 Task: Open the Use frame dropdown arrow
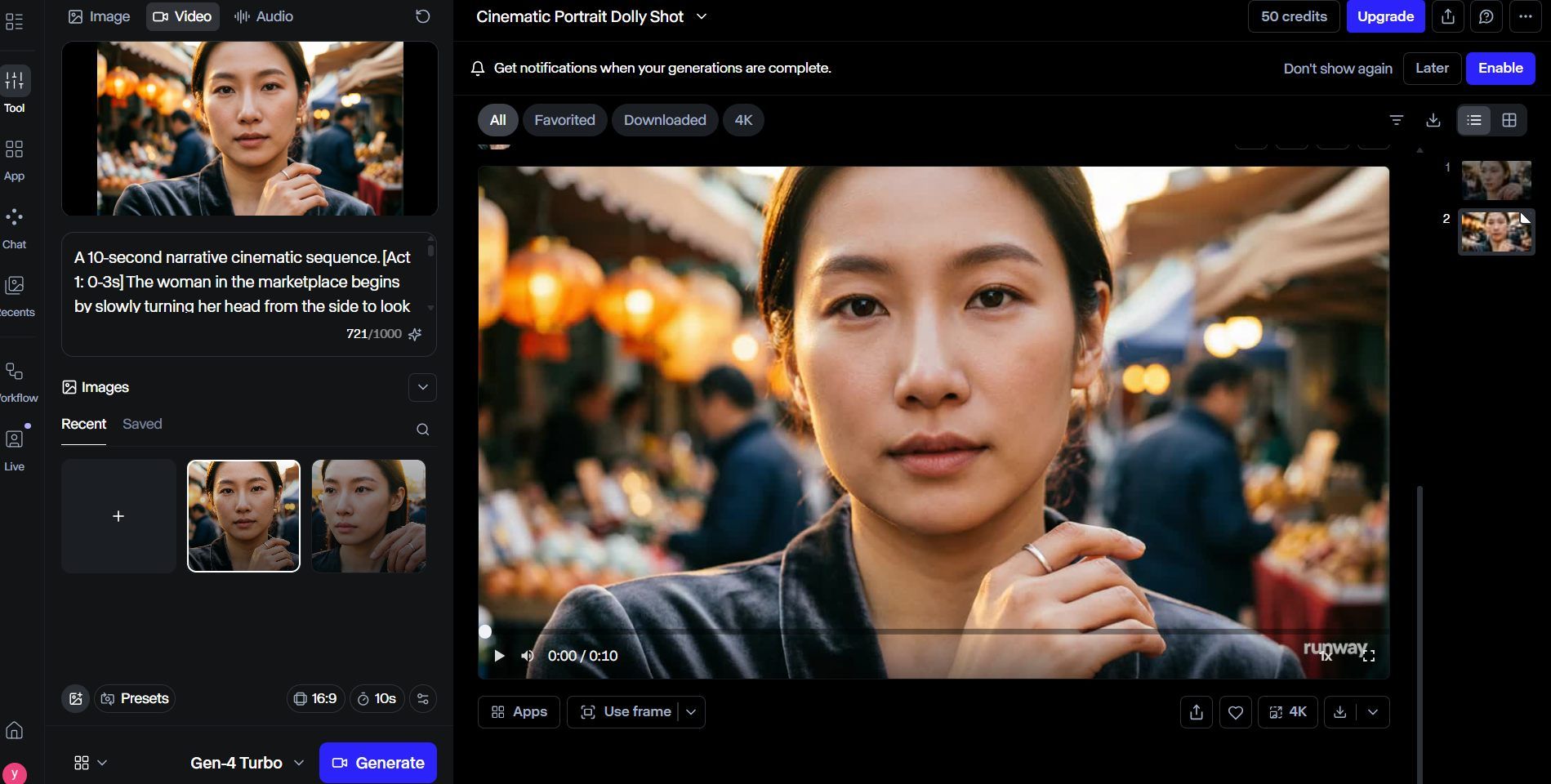coord(691,712)
